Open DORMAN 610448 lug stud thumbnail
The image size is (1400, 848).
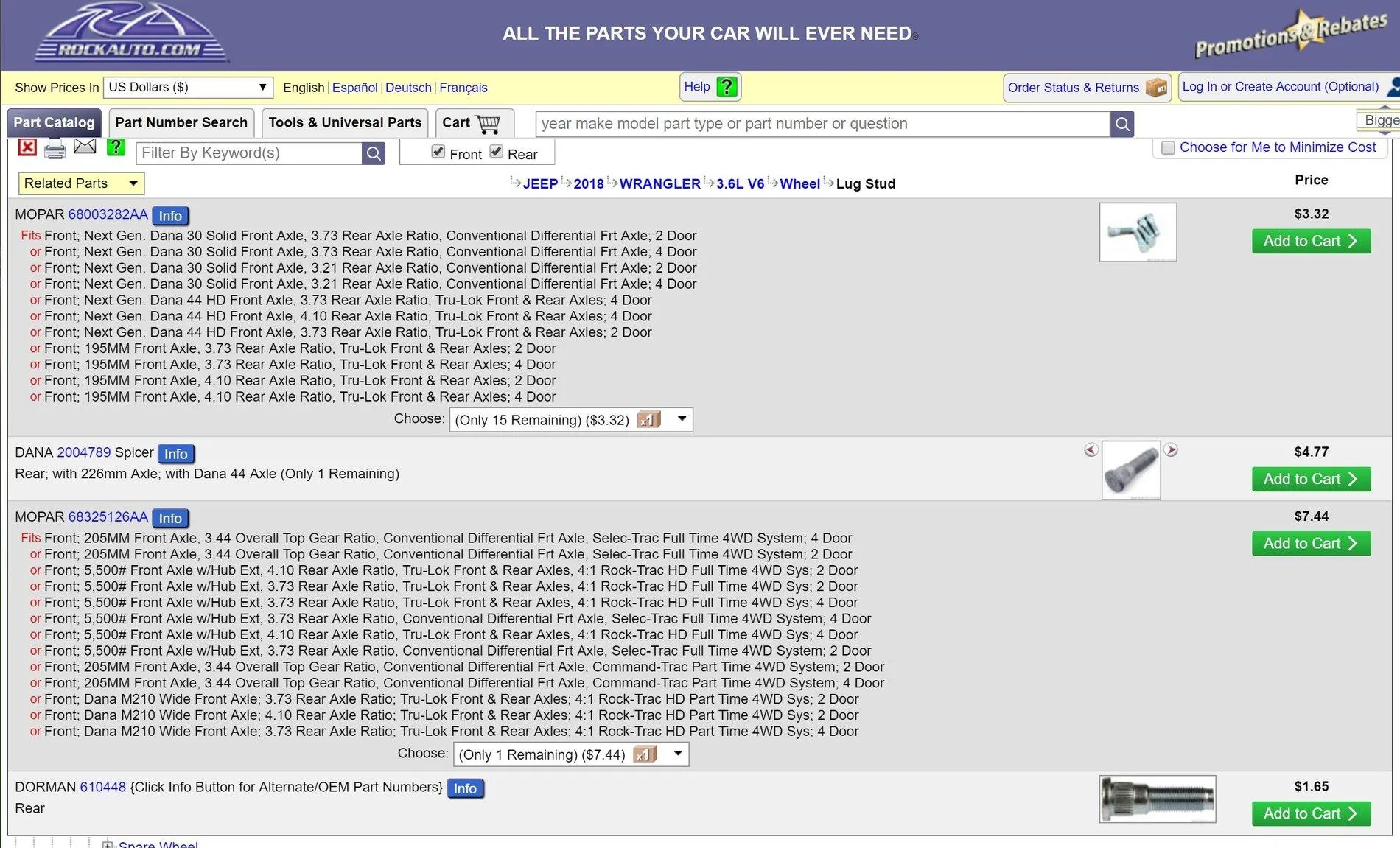[1158, 799]
